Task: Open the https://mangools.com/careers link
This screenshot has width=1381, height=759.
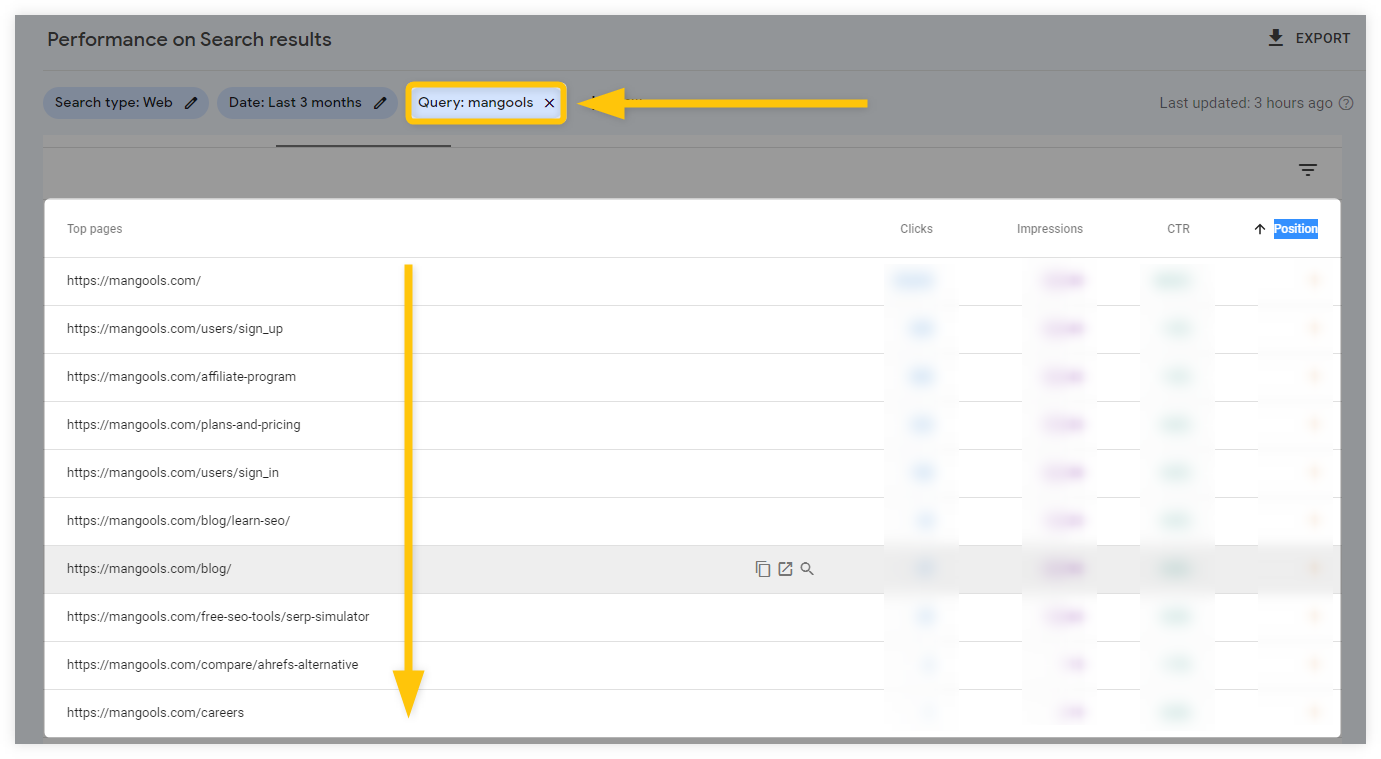Action: 155,712
